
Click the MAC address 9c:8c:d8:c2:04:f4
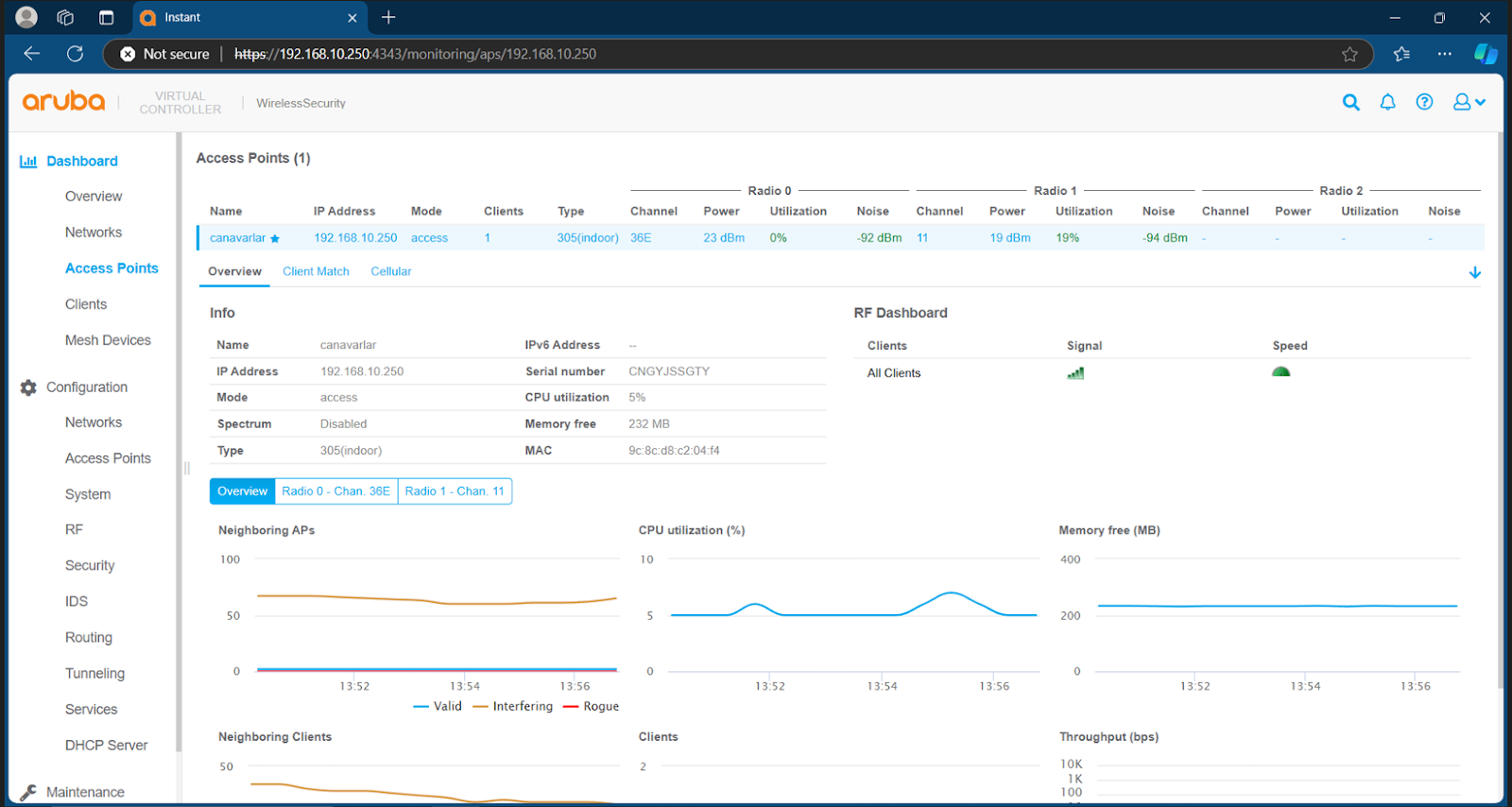[x=674, y=451]
